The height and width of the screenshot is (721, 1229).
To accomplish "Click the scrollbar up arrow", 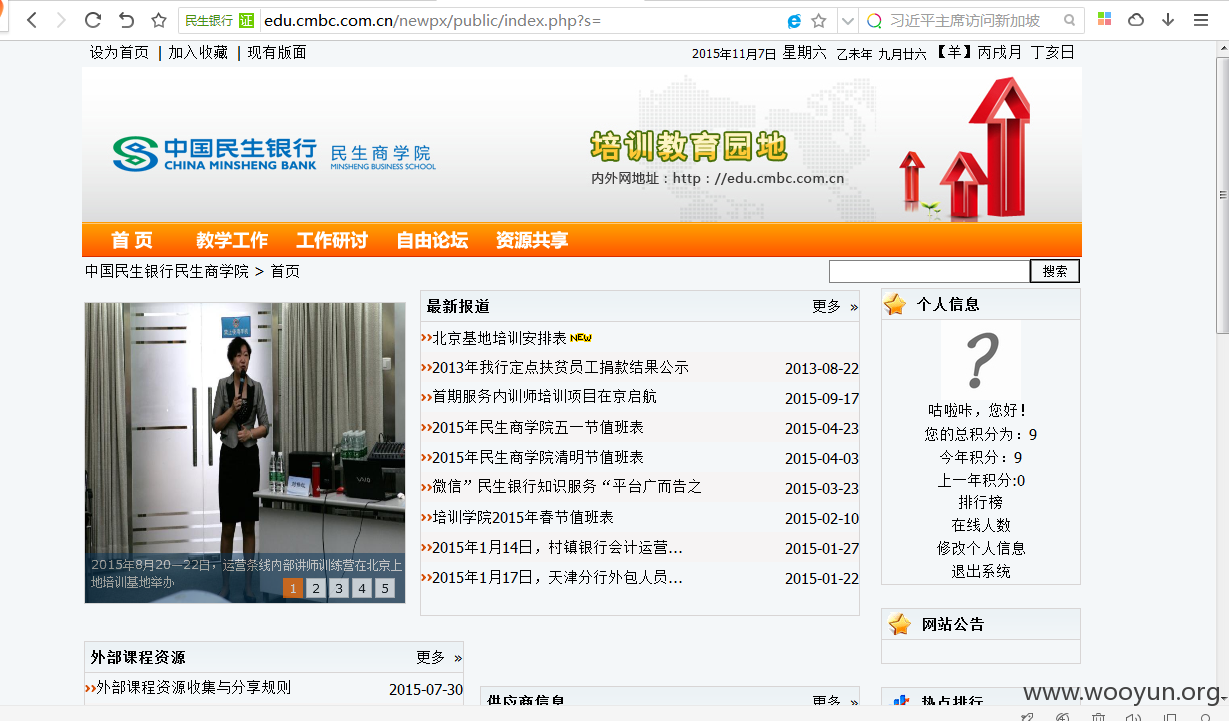I will (1222, 47).
